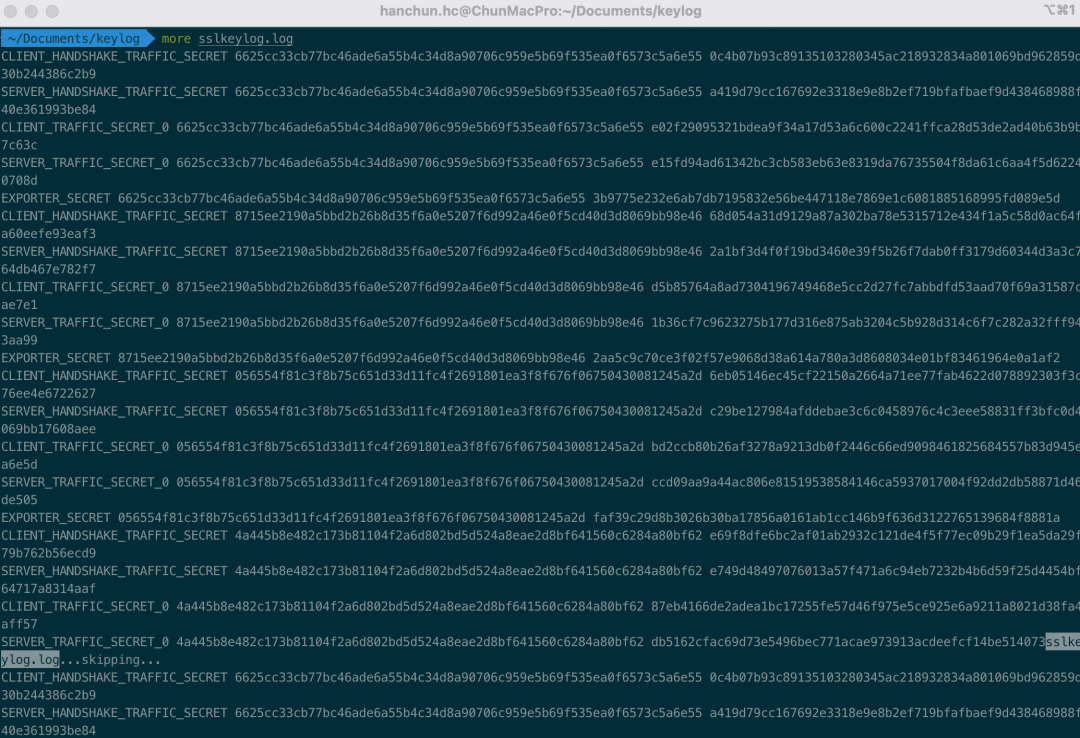Click the wrapped fragment '3aa99'

[x=19, y=340]
